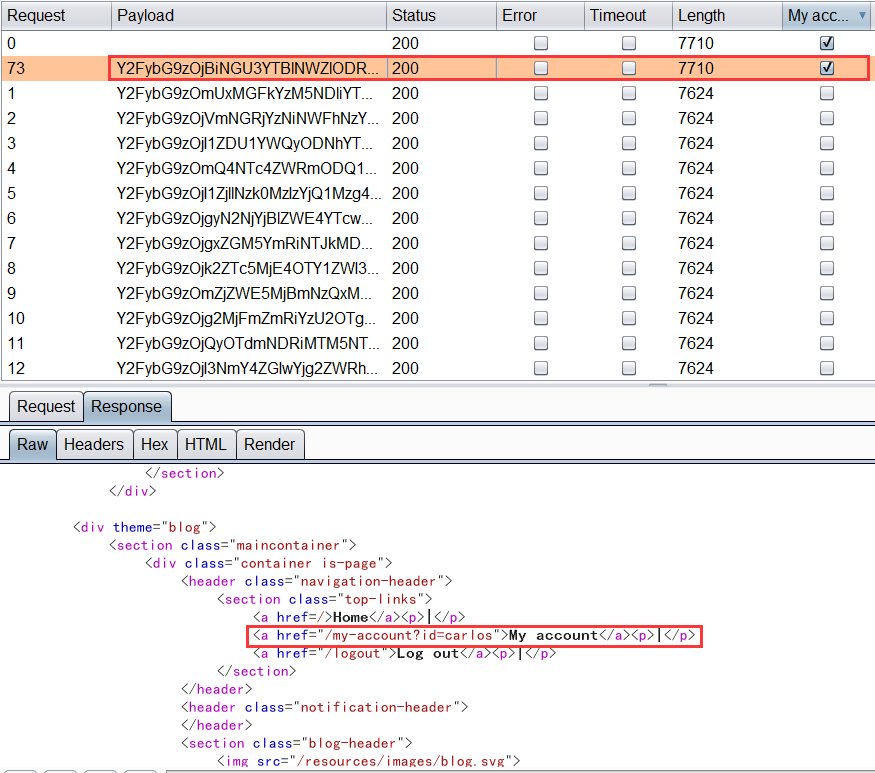Select the Headers view tab

(94, 444)
